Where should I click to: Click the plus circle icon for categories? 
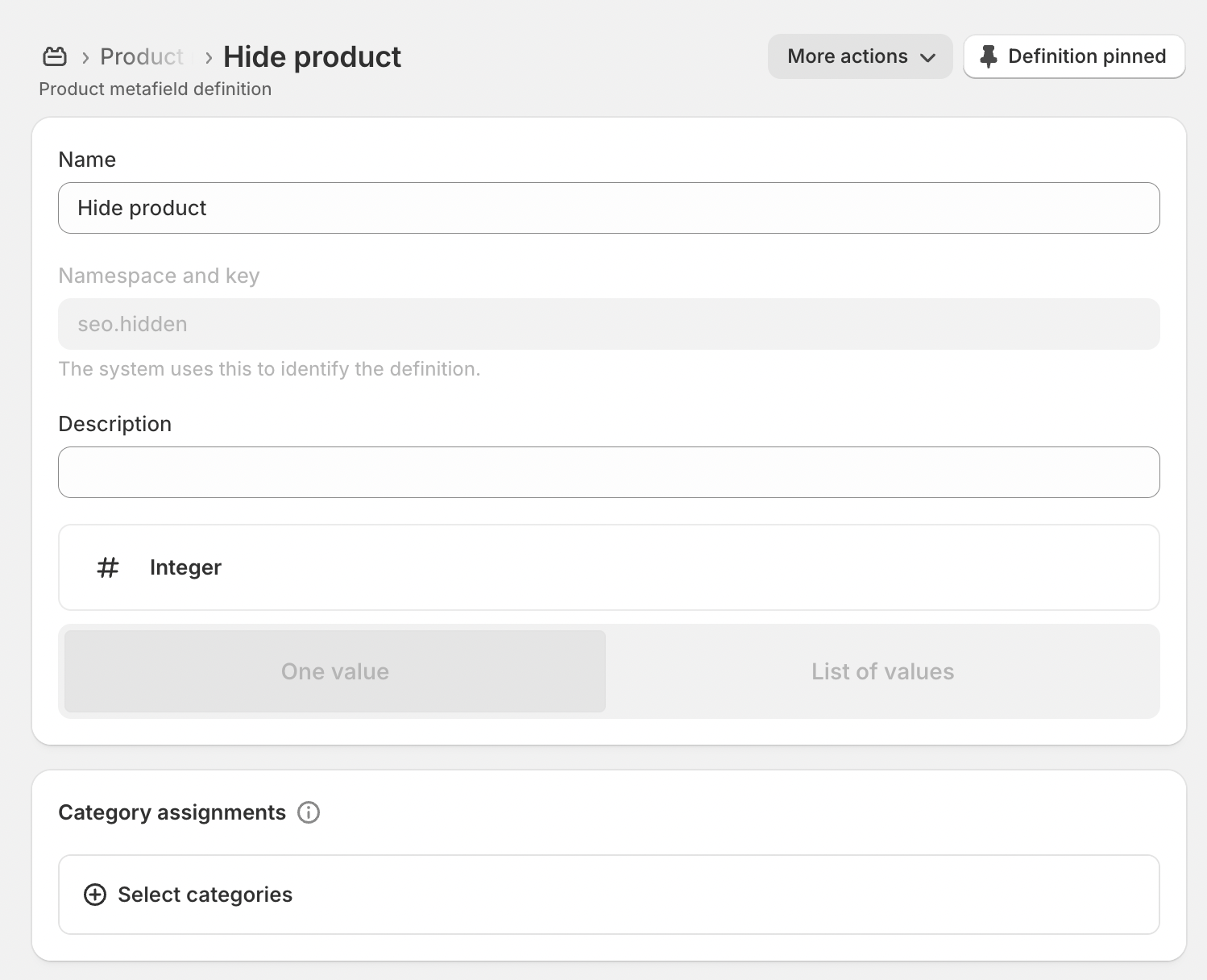pos(95,895)
